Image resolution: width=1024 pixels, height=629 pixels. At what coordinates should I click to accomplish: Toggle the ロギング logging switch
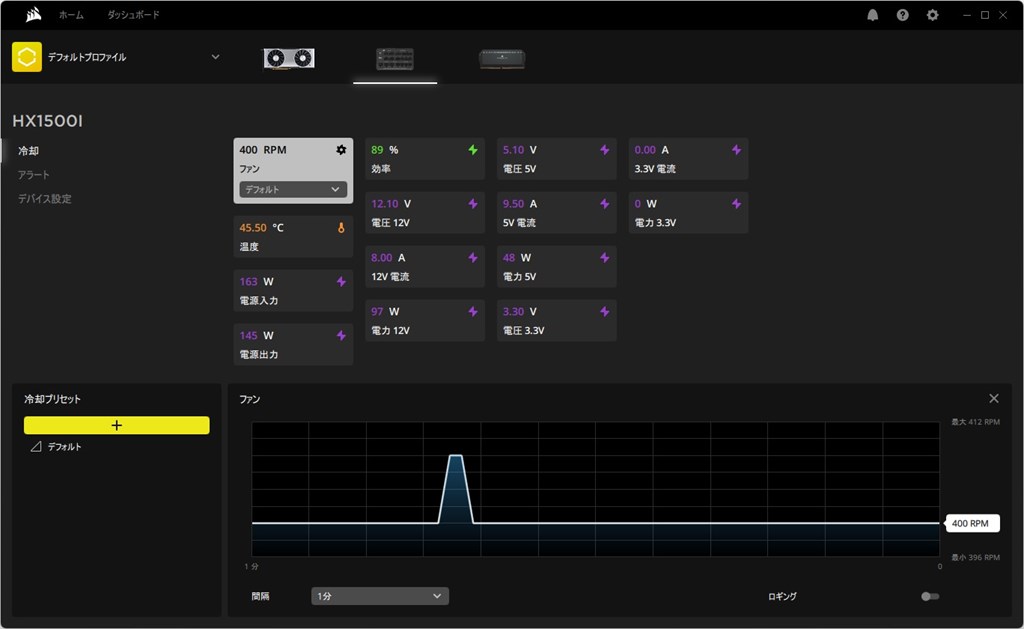(x=930, y=596)
